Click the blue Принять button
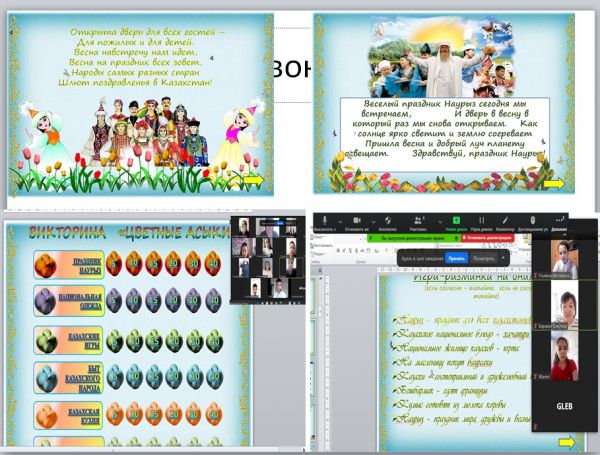Viewport: 600px width, 455px height. pyautogui.click(x=457, y=257)
